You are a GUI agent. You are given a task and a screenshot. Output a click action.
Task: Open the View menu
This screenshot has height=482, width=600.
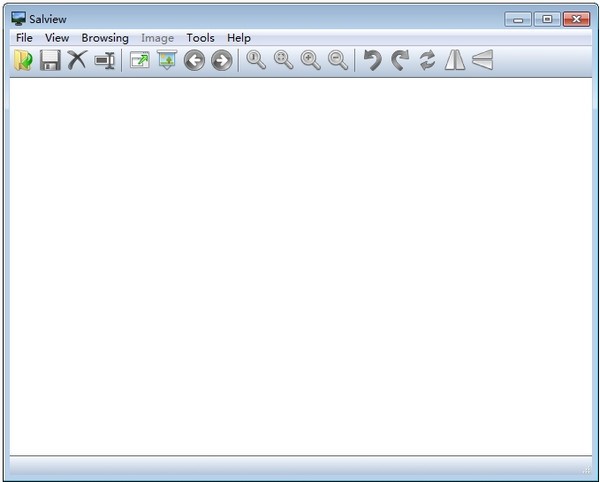57,38
